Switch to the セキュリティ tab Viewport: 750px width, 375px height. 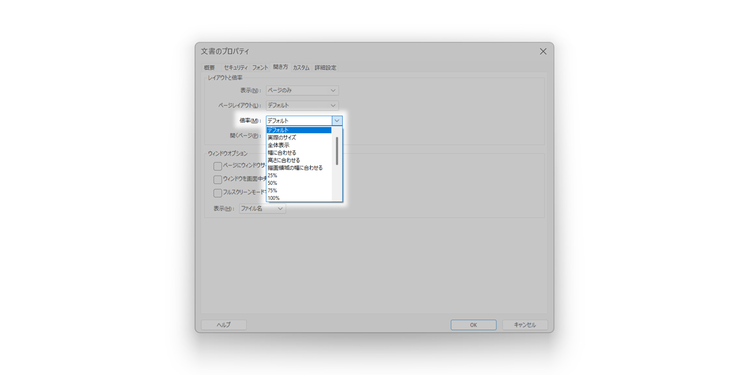point(236,68)
